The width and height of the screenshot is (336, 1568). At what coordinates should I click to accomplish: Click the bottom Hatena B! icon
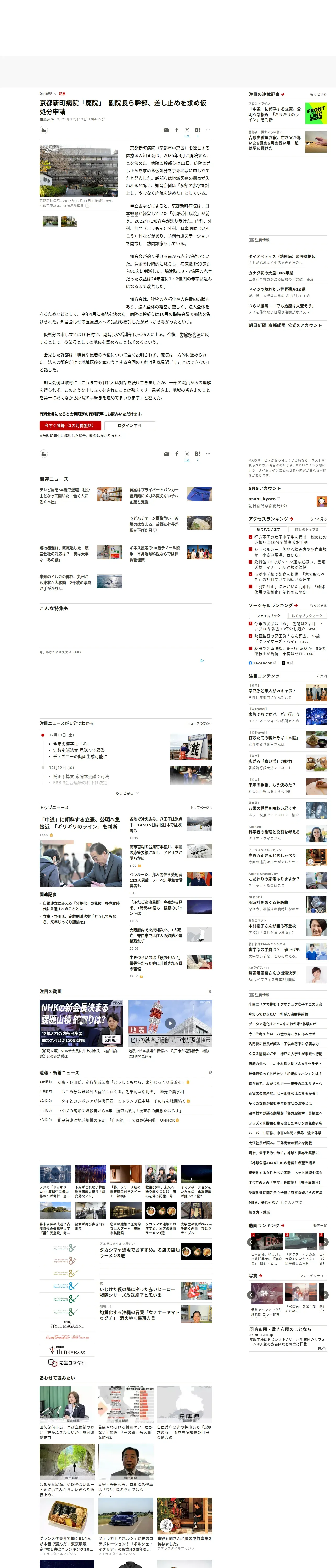pos(198,453)
